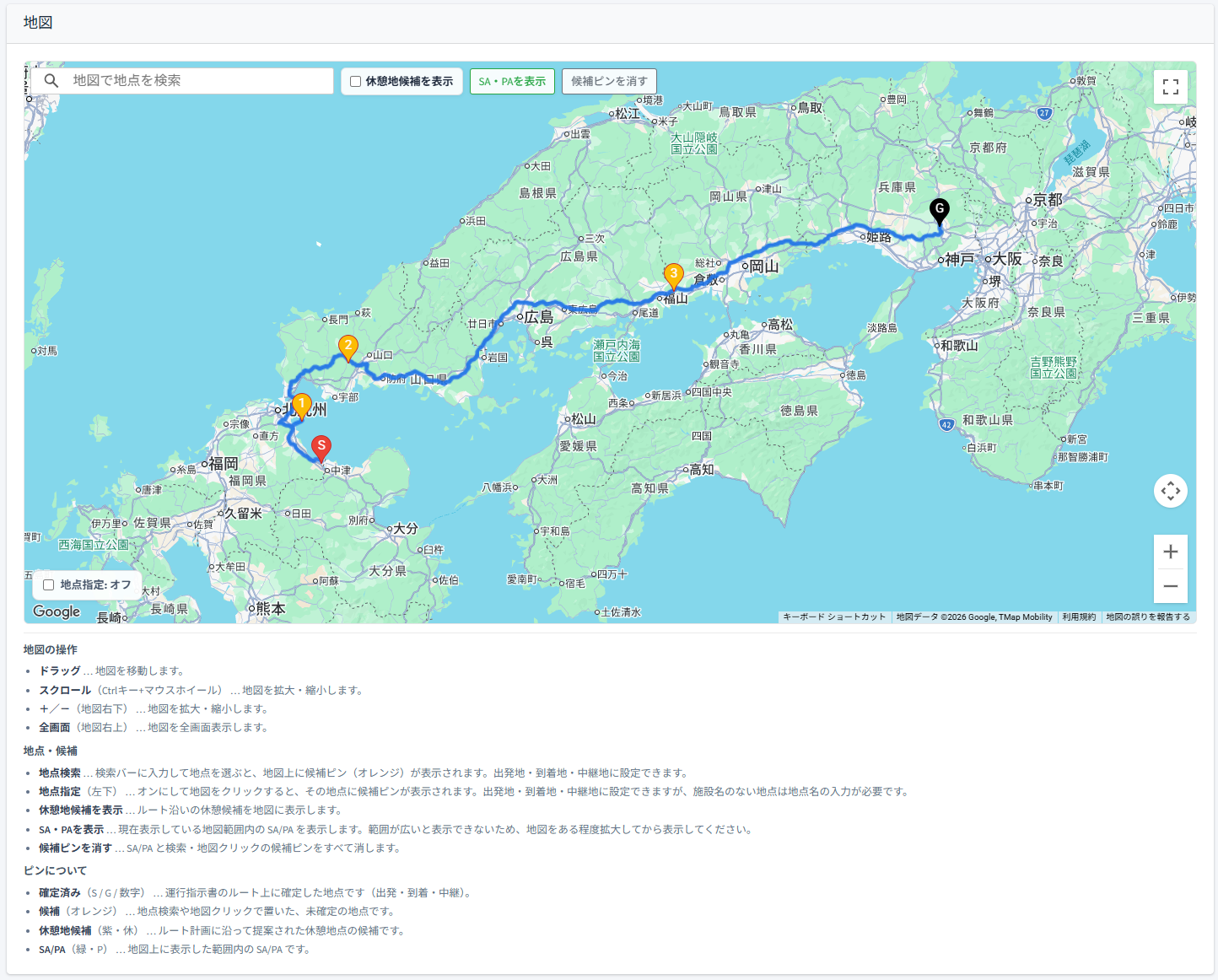1218x980 pixels.
Task: Enable 休憩地候補を表示 checkbox
Action: 356,82
